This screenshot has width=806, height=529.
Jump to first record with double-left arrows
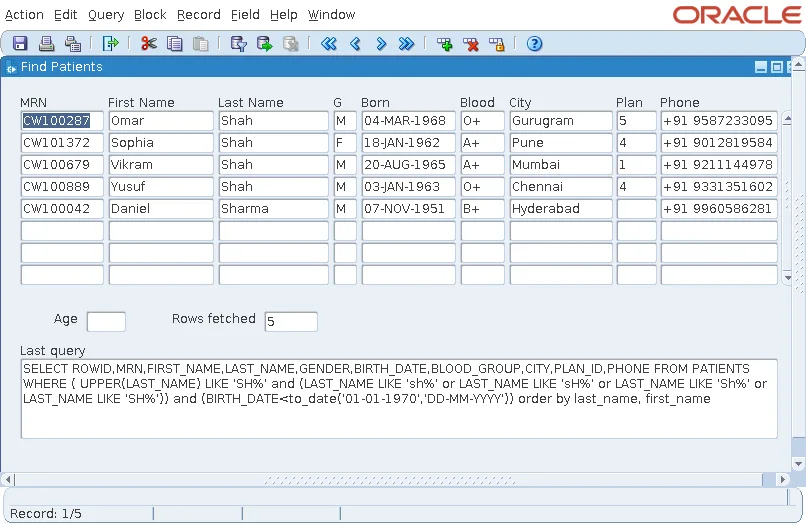coord(329,44)
